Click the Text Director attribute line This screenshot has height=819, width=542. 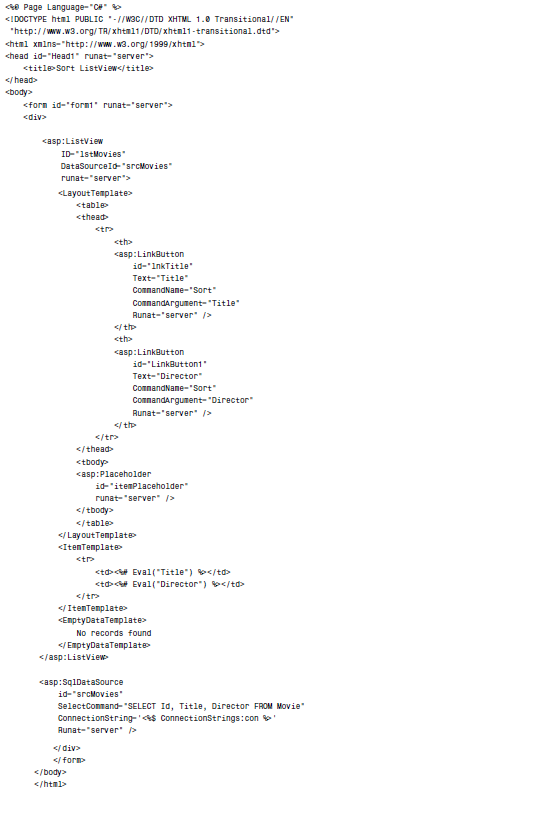(167, 376)
